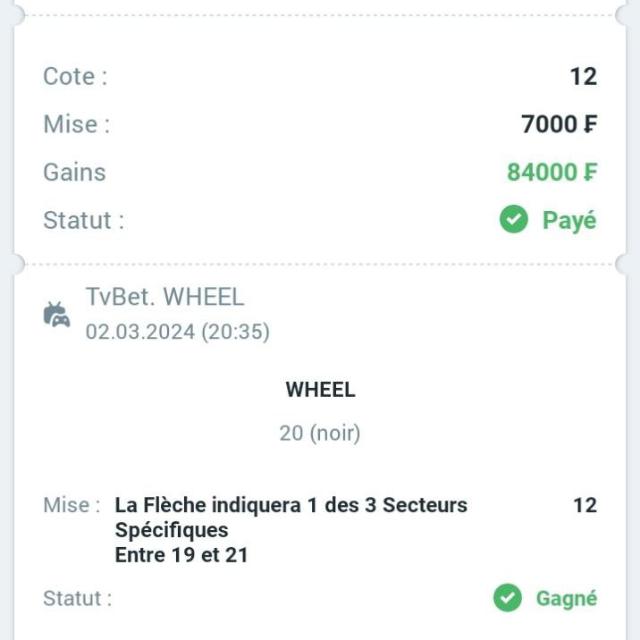Viewport: 640px width, 640px height.
Task: Click the Cote : label
Action: 76,76
